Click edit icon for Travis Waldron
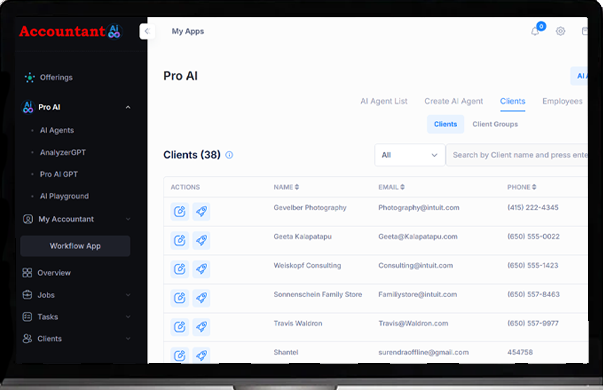 pos(180,327)
